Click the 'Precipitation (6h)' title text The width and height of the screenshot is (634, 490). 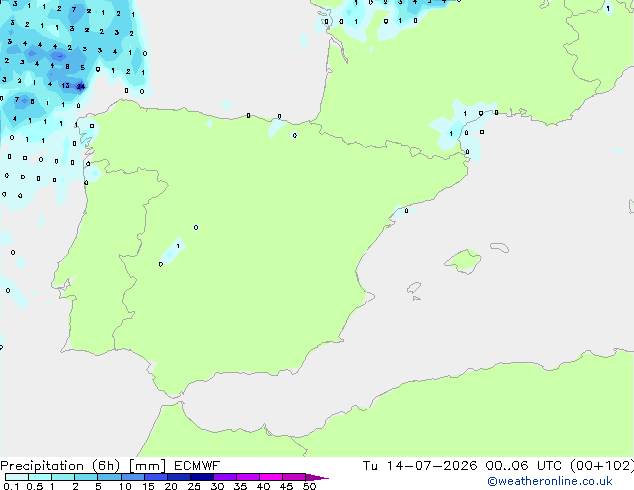click(60, 466)
